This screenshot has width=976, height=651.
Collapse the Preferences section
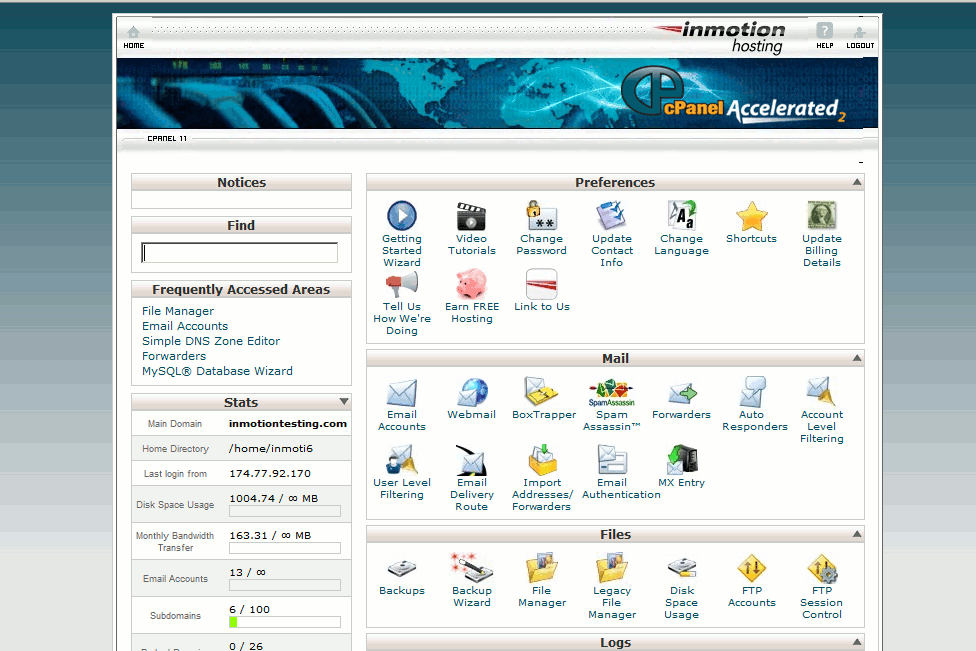pyautogui.click(x=856, y=182)
